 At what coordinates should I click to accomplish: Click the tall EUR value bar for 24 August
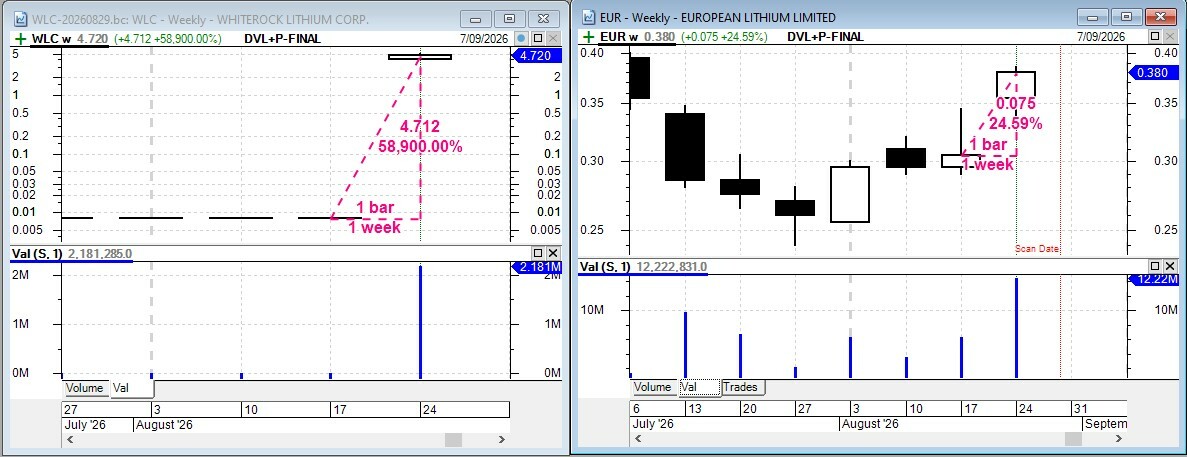[1016, 328]
